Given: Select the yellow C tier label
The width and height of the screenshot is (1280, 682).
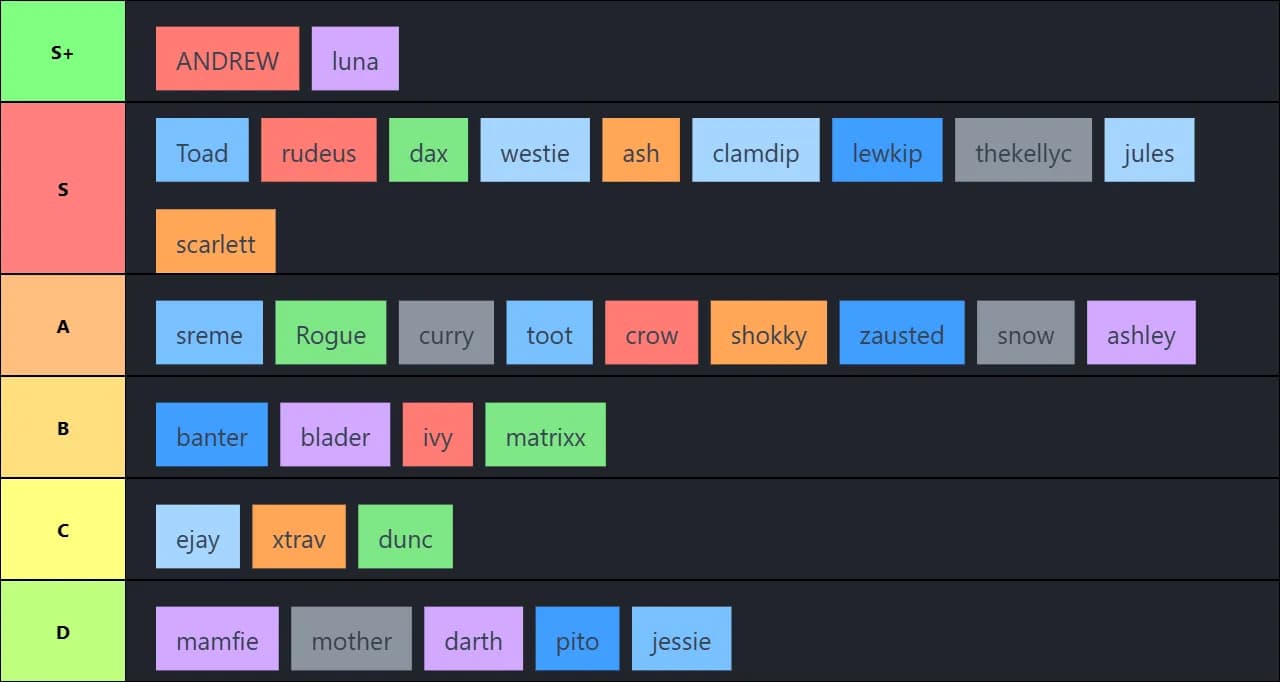Looking at the screenshot, I should pos(62,529).
